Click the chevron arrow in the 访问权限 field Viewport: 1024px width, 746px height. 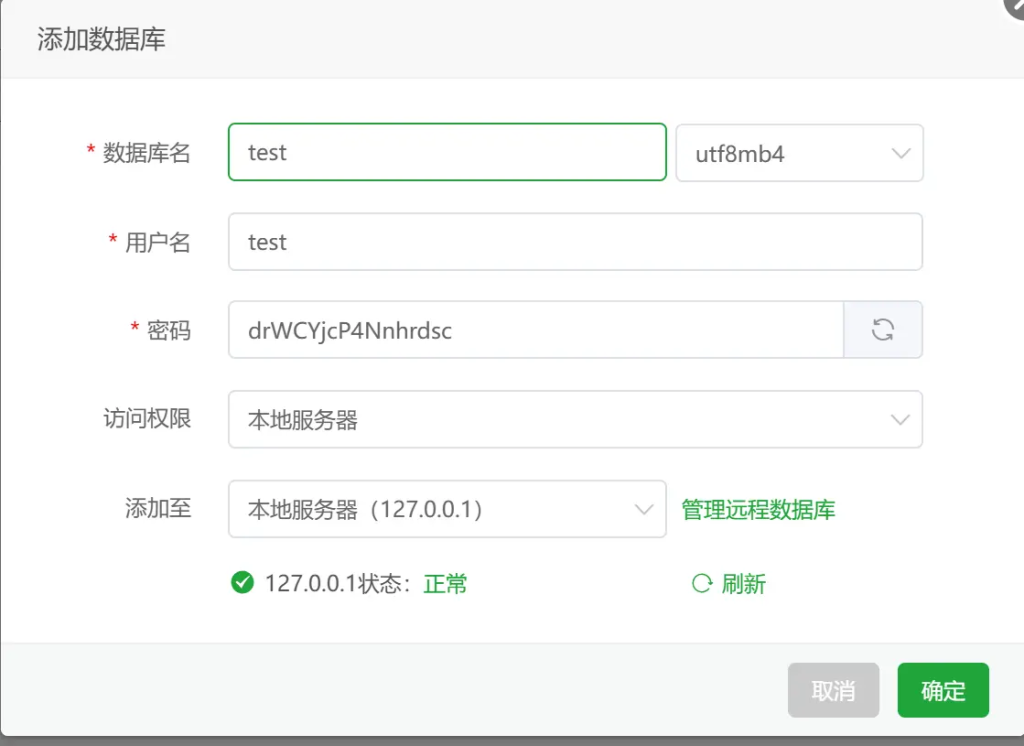pyautogui.click(x=900, y=420)
